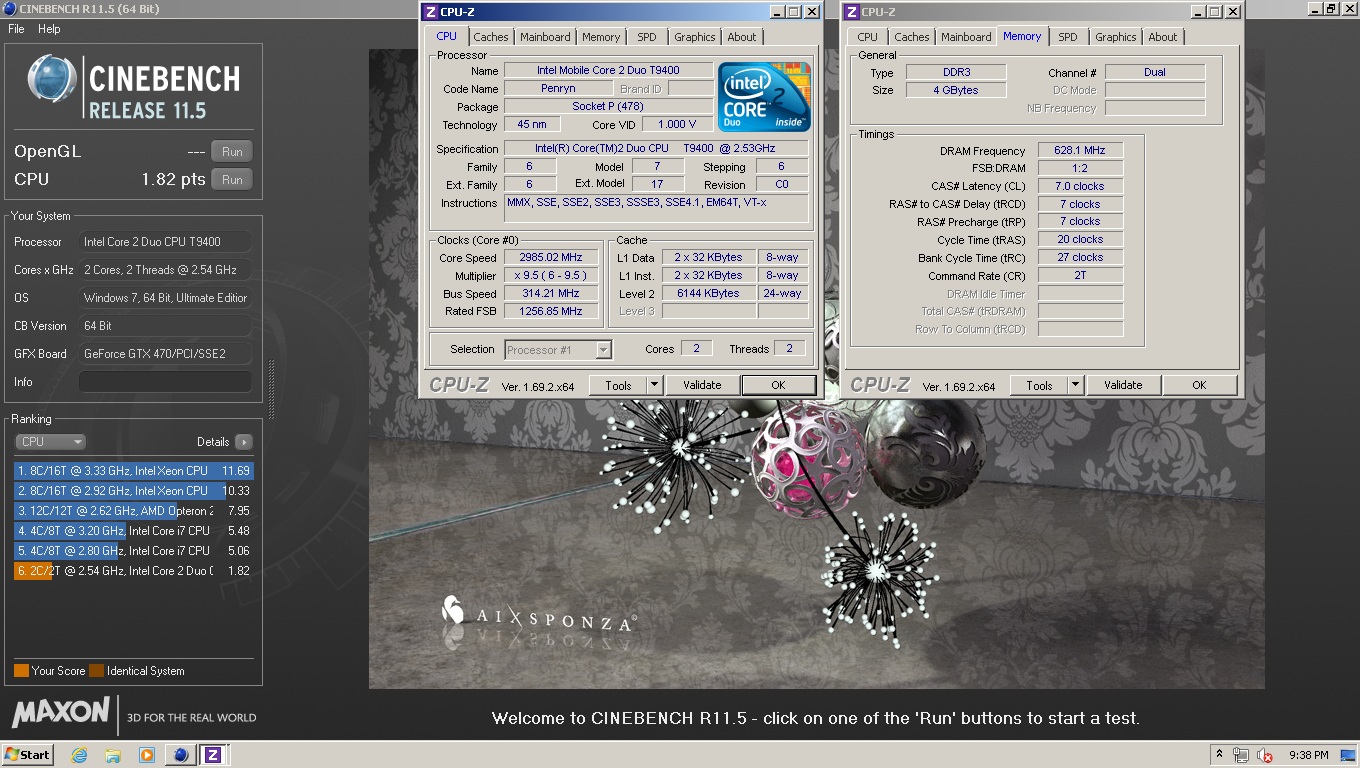Click the 'Penryn' Code Name value
The image size is (1360, 768).
pyautogui.click(x=558, y=89)
